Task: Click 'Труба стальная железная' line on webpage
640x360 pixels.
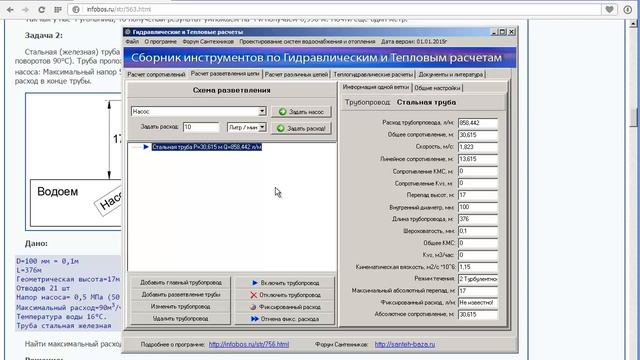Action: tap(64, 326)
